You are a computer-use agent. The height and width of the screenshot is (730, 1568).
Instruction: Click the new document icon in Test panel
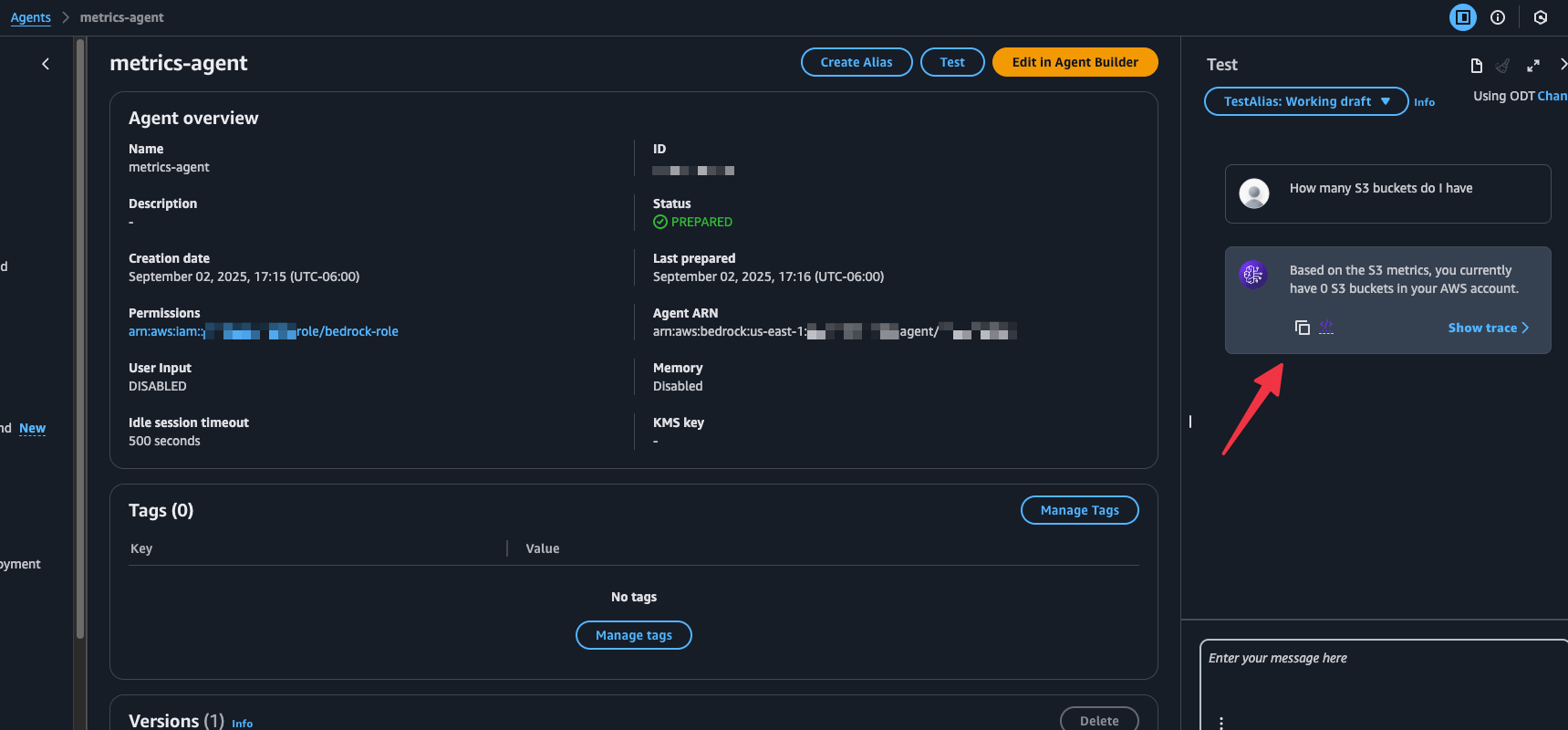[x=1477, y=65]
